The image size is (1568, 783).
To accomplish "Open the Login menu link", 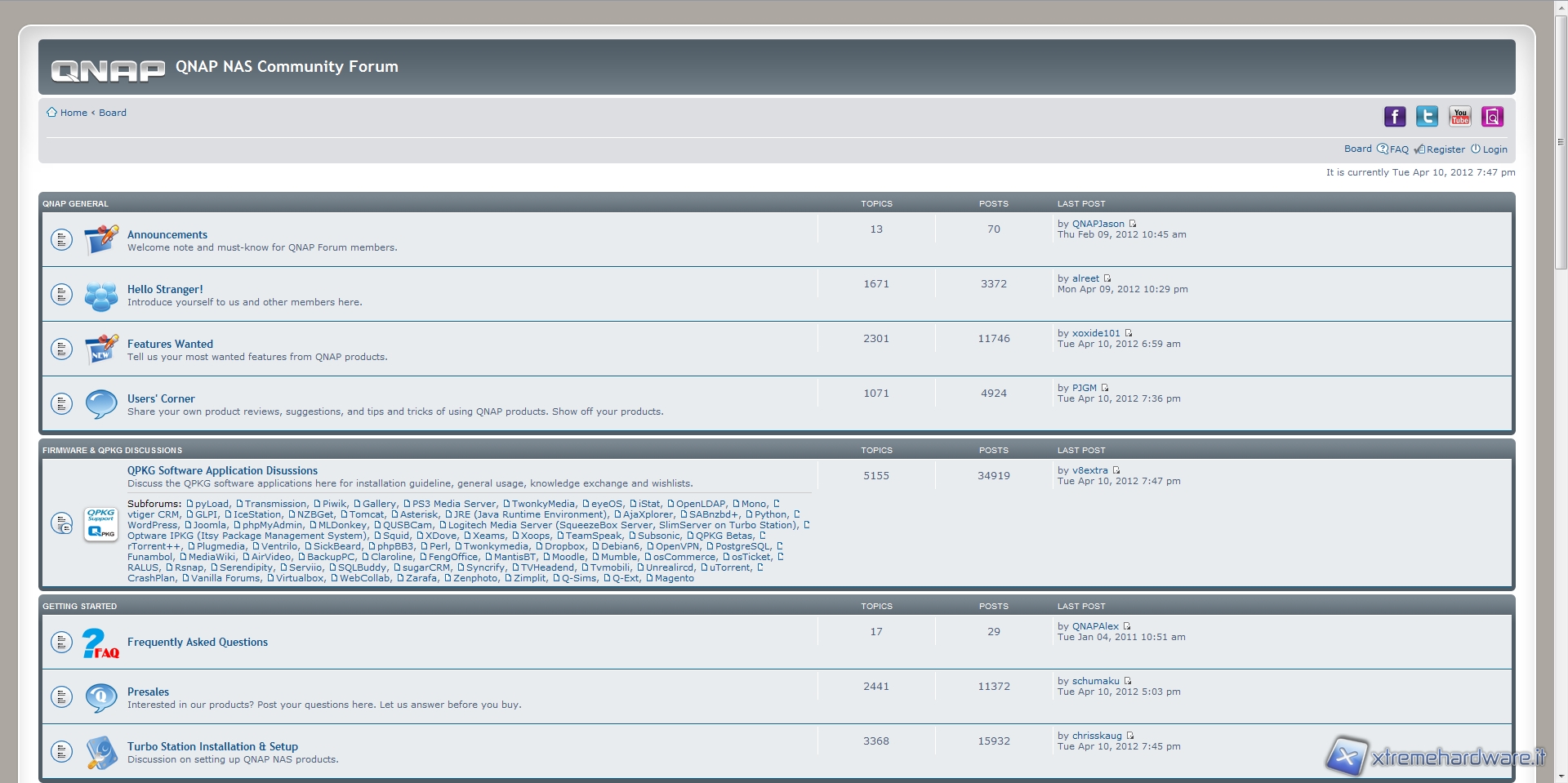I will pyautogui.click(x=1494, y=149).
